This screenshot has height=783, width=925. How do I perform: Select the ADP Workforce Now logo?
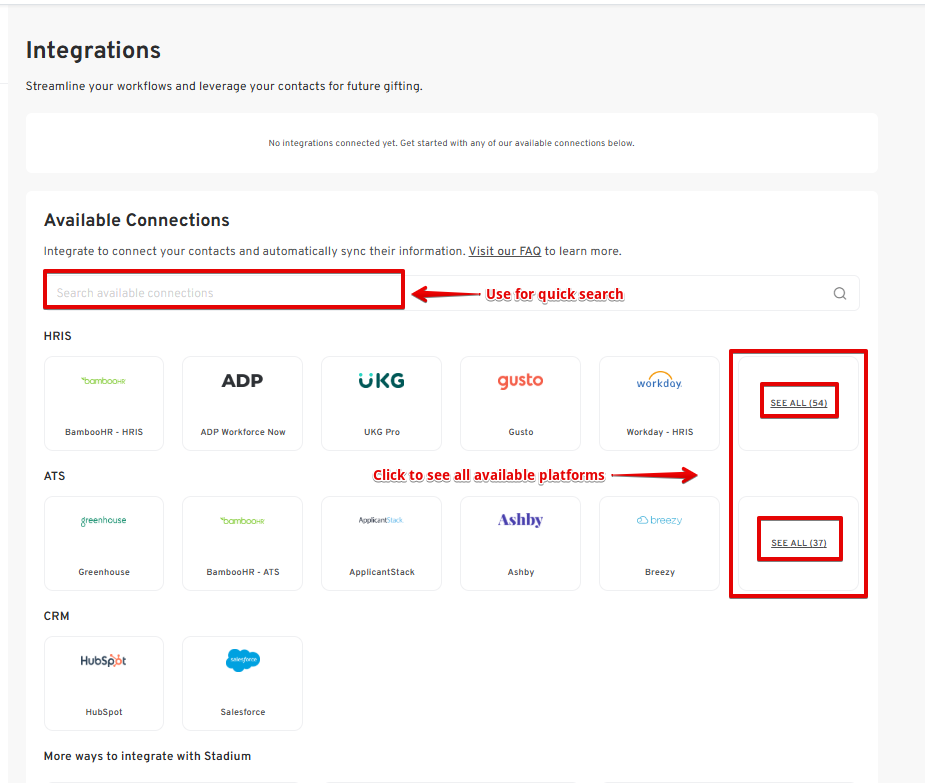point(242,381)
